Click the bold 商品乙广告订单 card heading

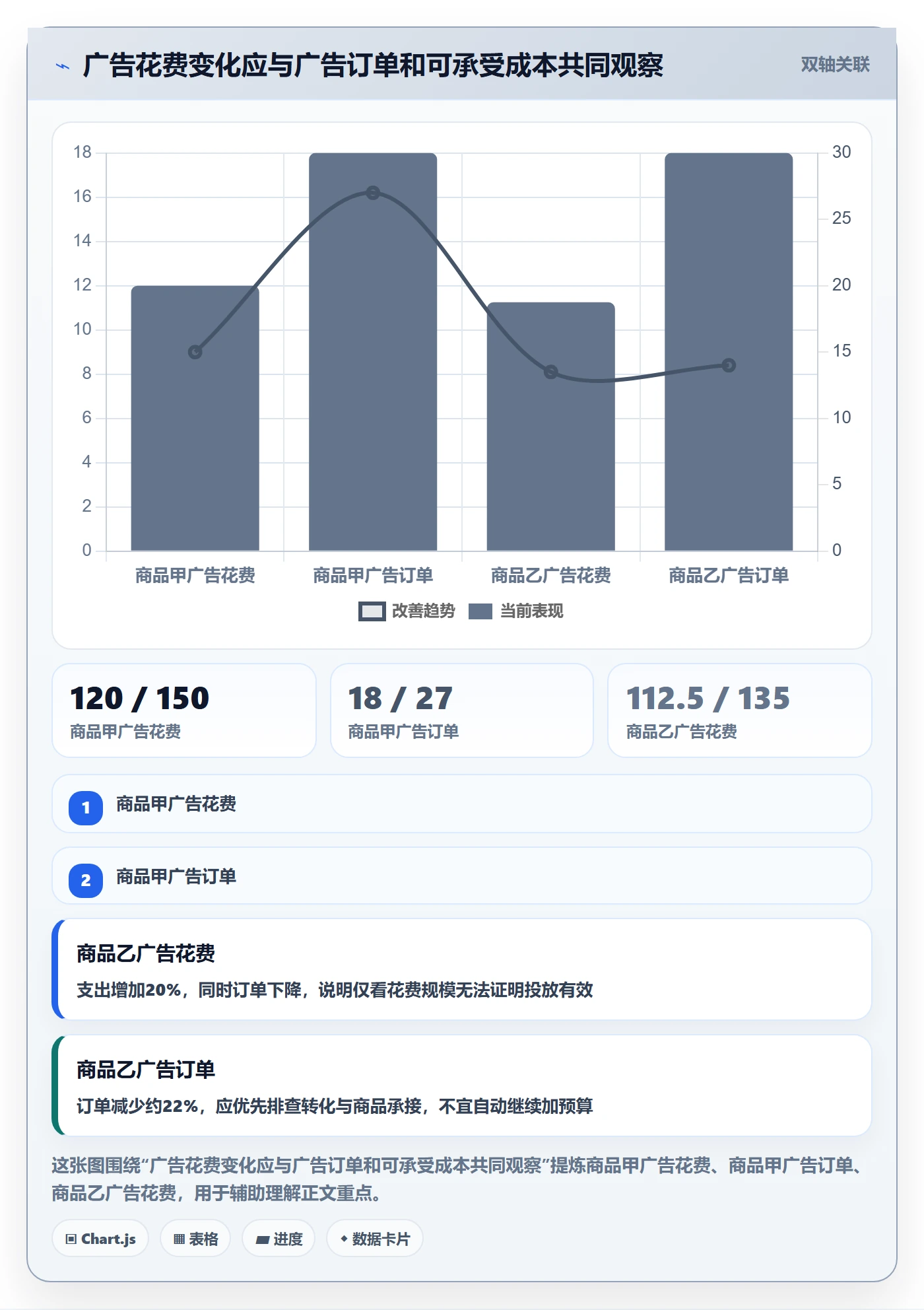146,1070
